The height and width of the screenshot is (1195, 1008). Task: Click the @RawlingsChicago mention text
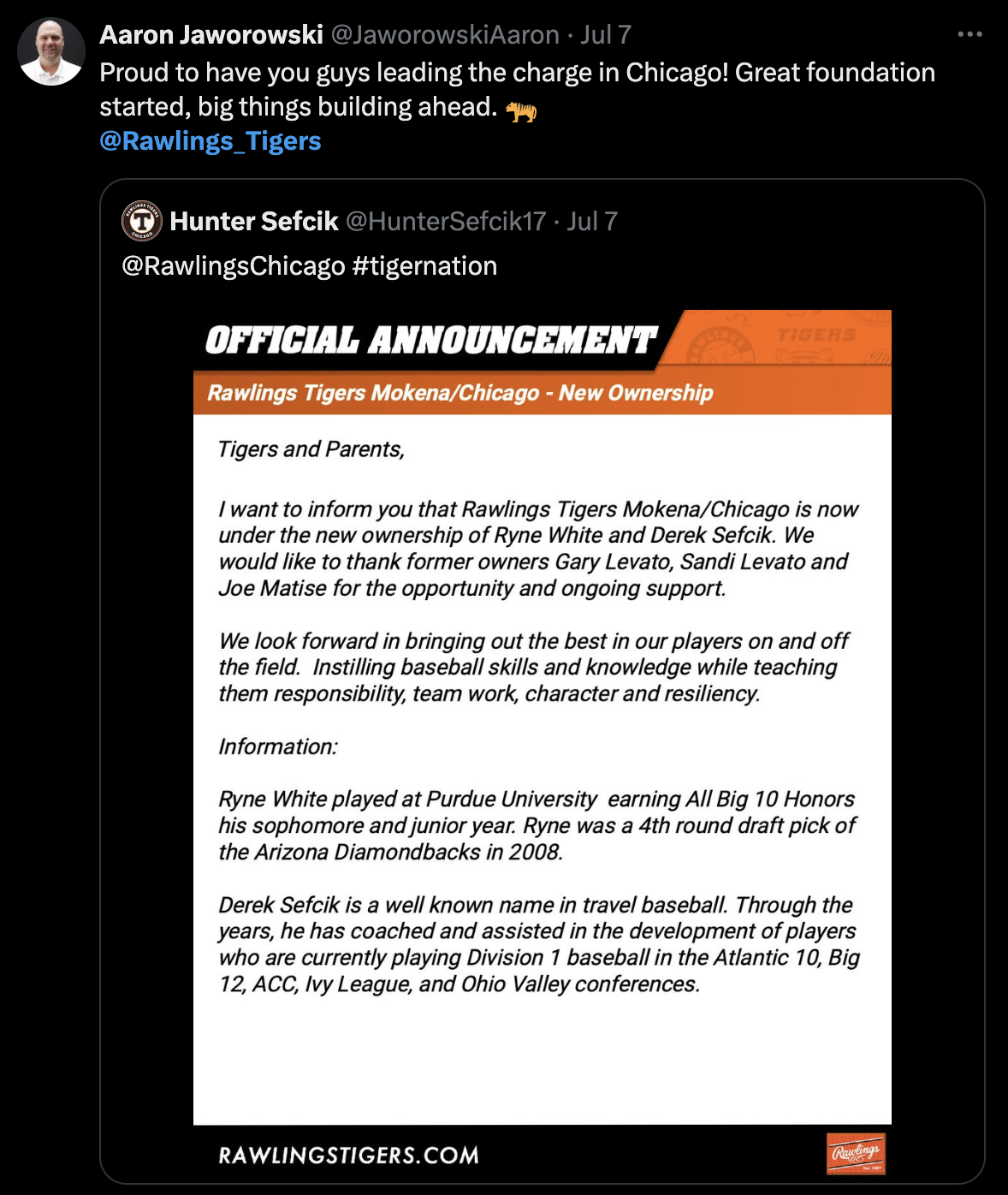click(234, 265)
